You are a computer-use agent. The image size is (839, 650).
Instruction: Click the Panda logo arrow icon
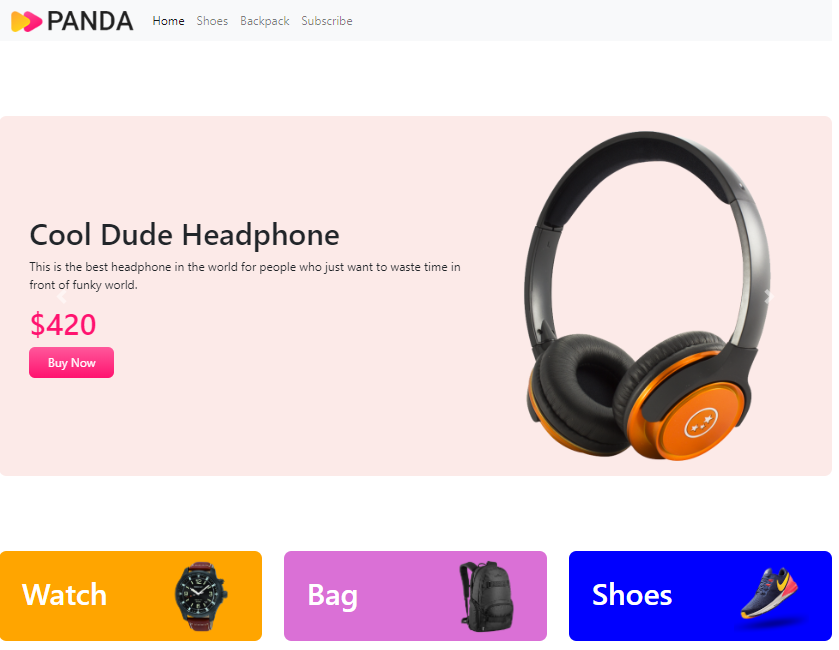(x=26, y=21)
